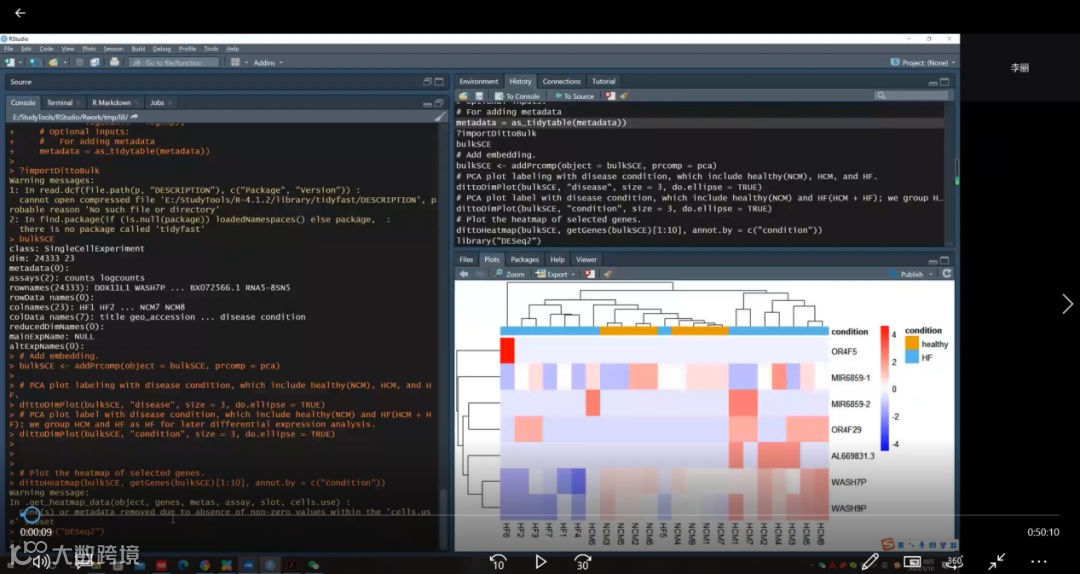Switch to the Viewer tab

(586, 260)
